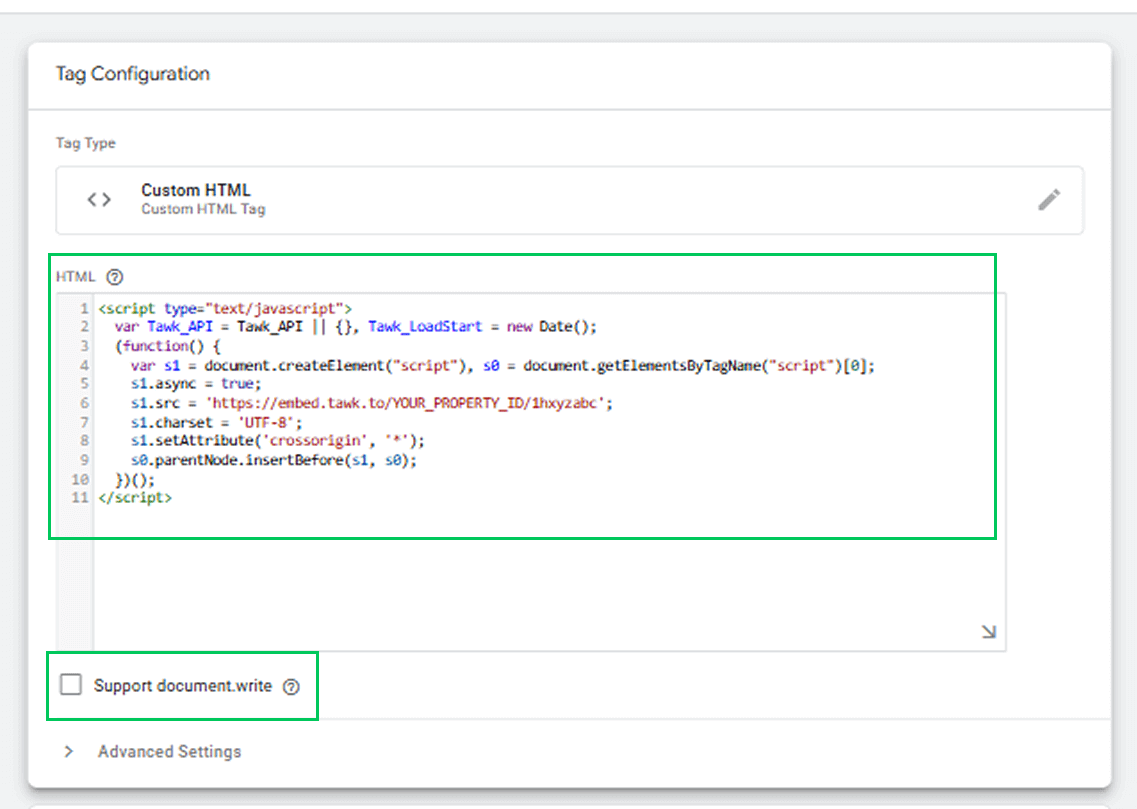
Task: Open the help icon next to HTML label
Action: [115, 277]
